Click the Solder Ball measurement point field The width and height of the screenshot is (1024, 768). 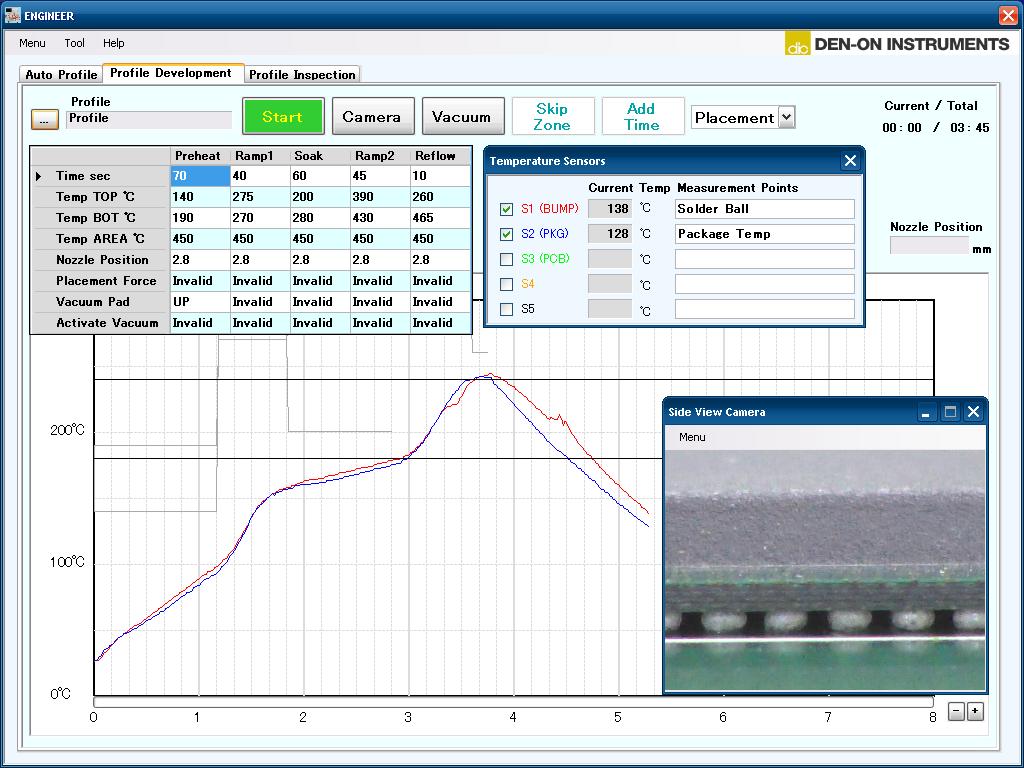[x=764, y=209]
